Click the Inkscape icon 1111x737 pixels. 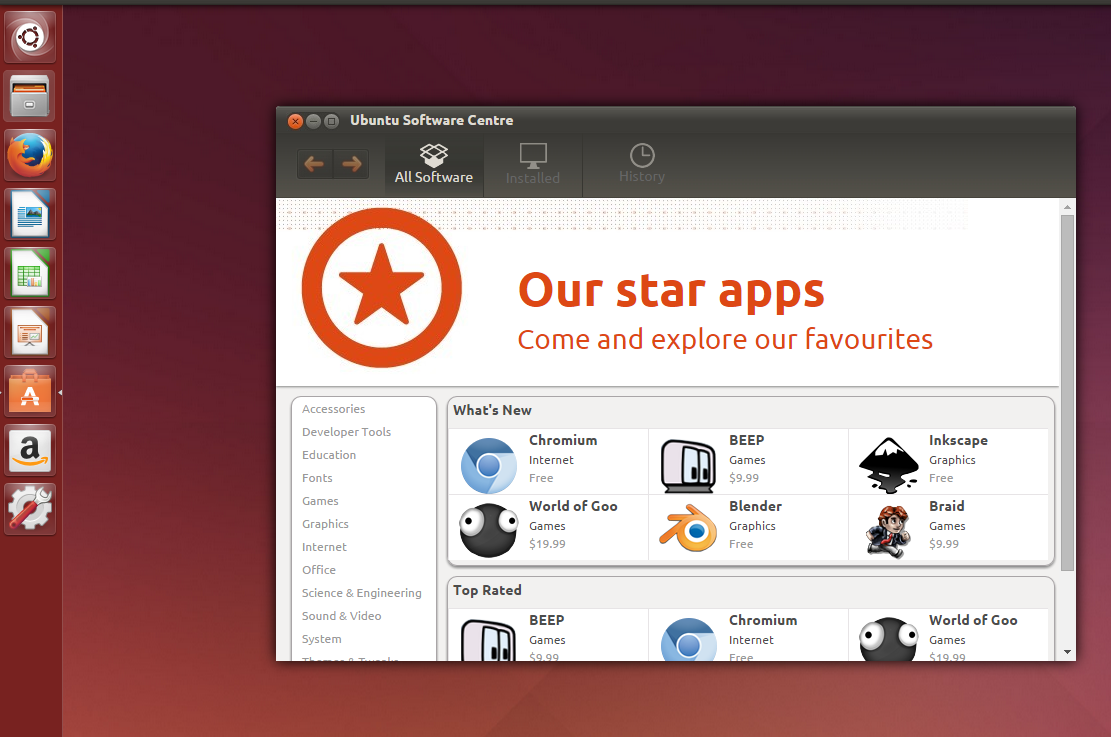click(x=889, y=466)
